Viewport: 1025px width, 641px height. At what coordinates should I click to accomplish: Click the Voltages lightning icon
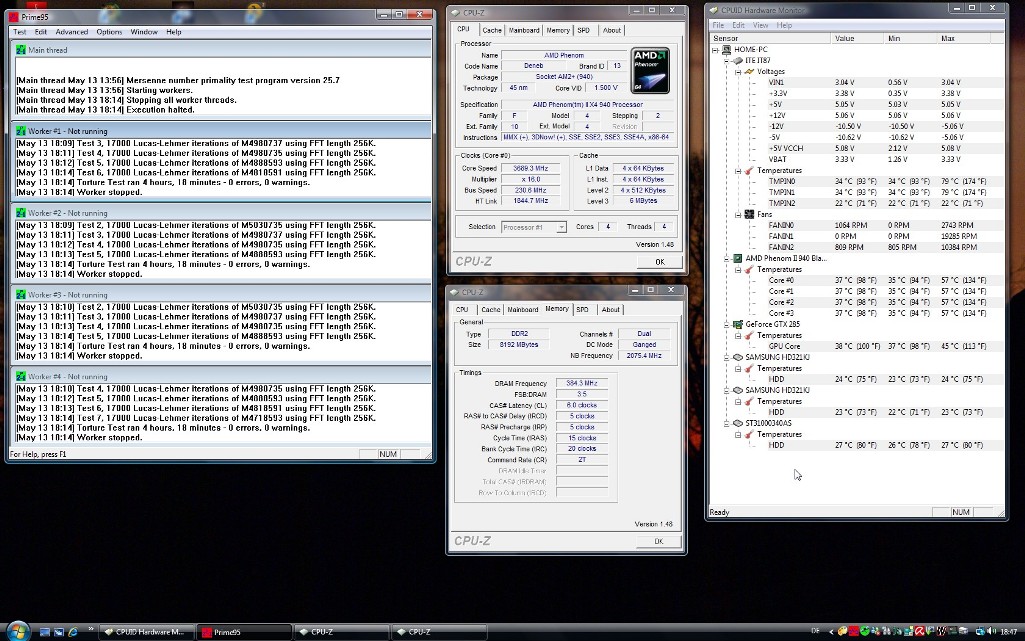coord(749,72)
